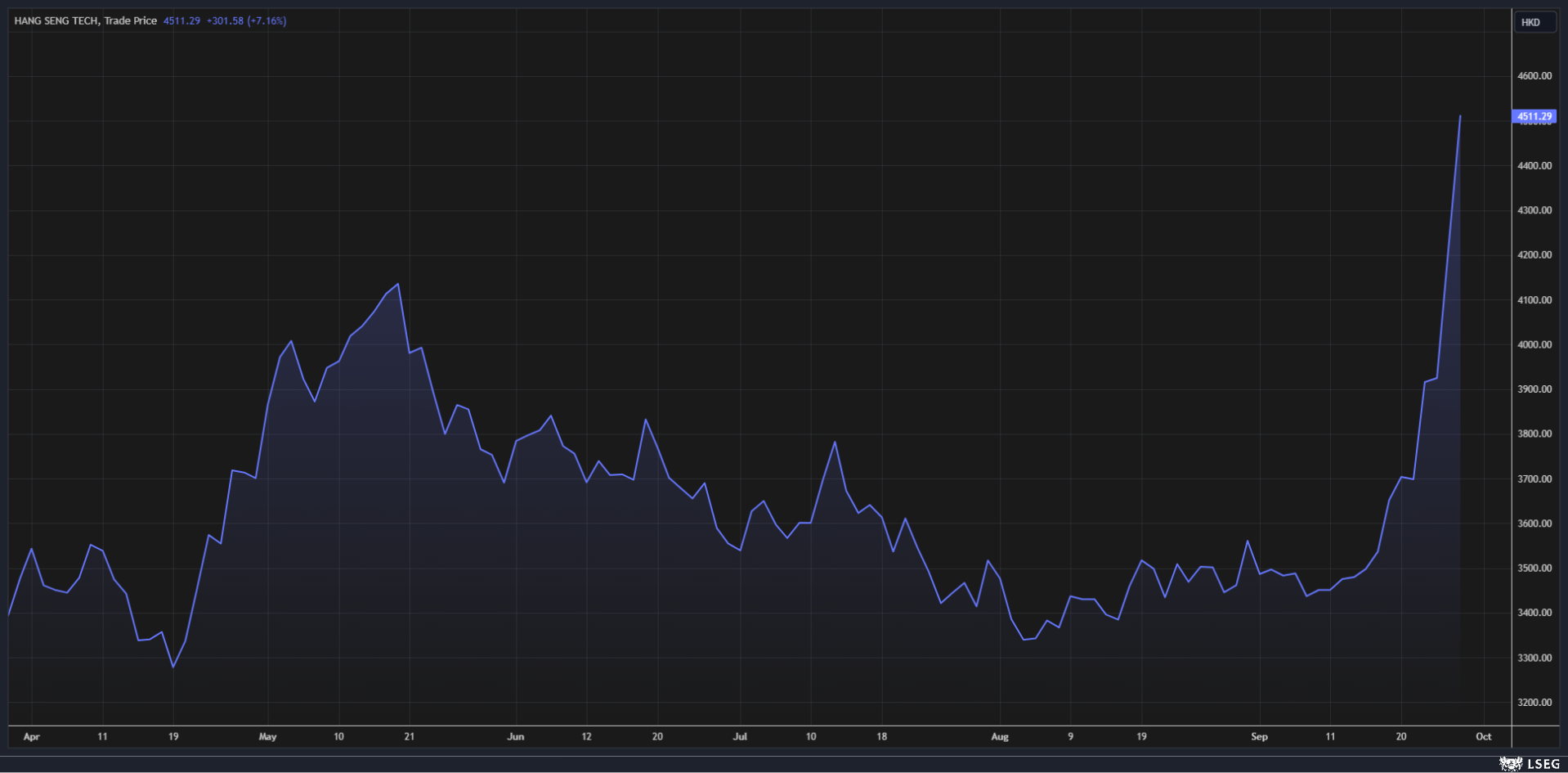
Task: Click the 11 date label in April
Action: click(102, 737)
